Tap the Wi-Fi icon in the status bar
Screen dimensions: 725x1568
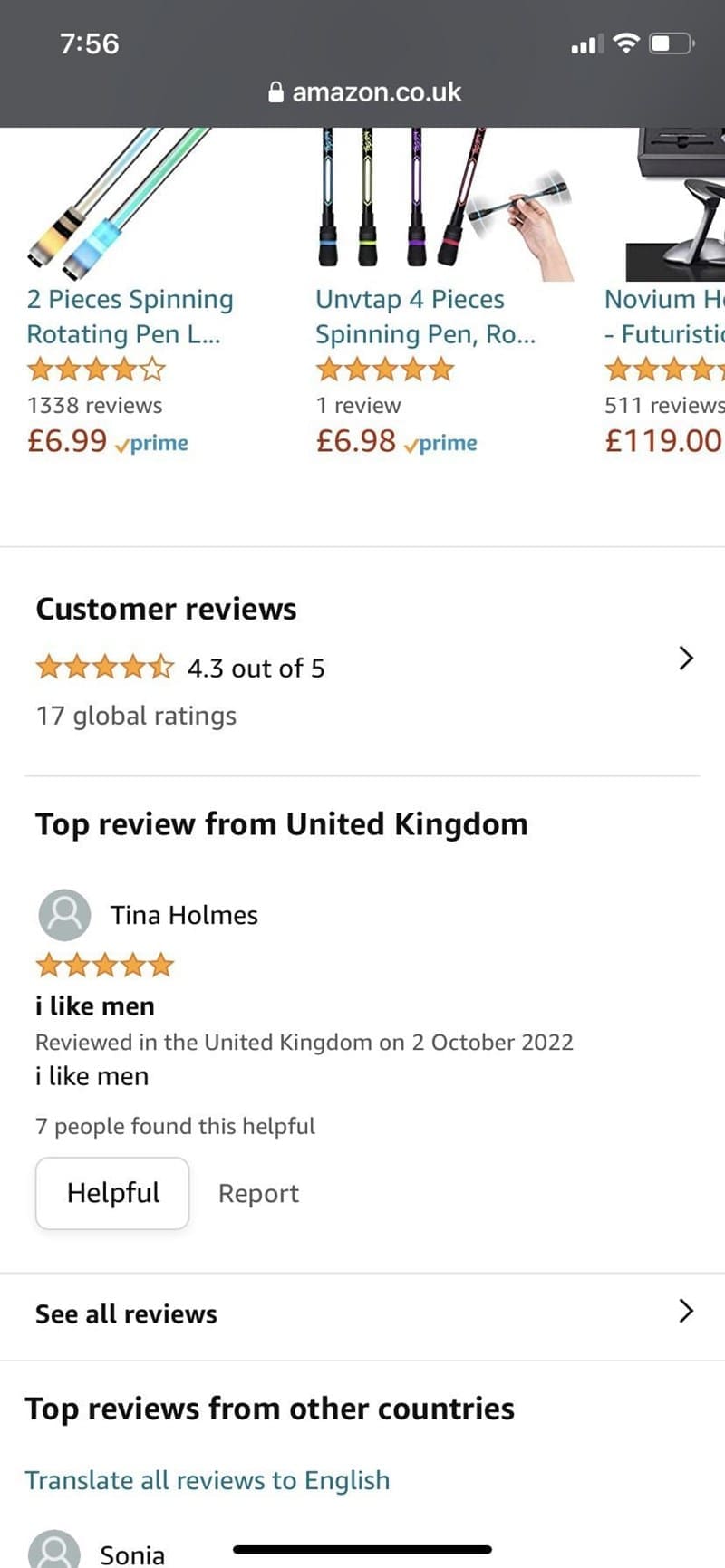point(625,42)
